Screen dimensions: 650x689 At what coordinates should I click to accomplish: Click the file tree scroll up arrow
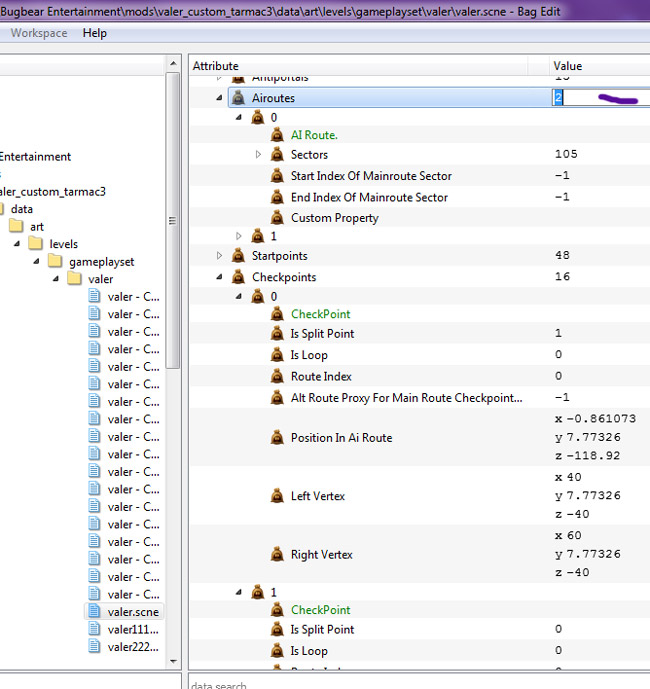click(x=173, y=64)
